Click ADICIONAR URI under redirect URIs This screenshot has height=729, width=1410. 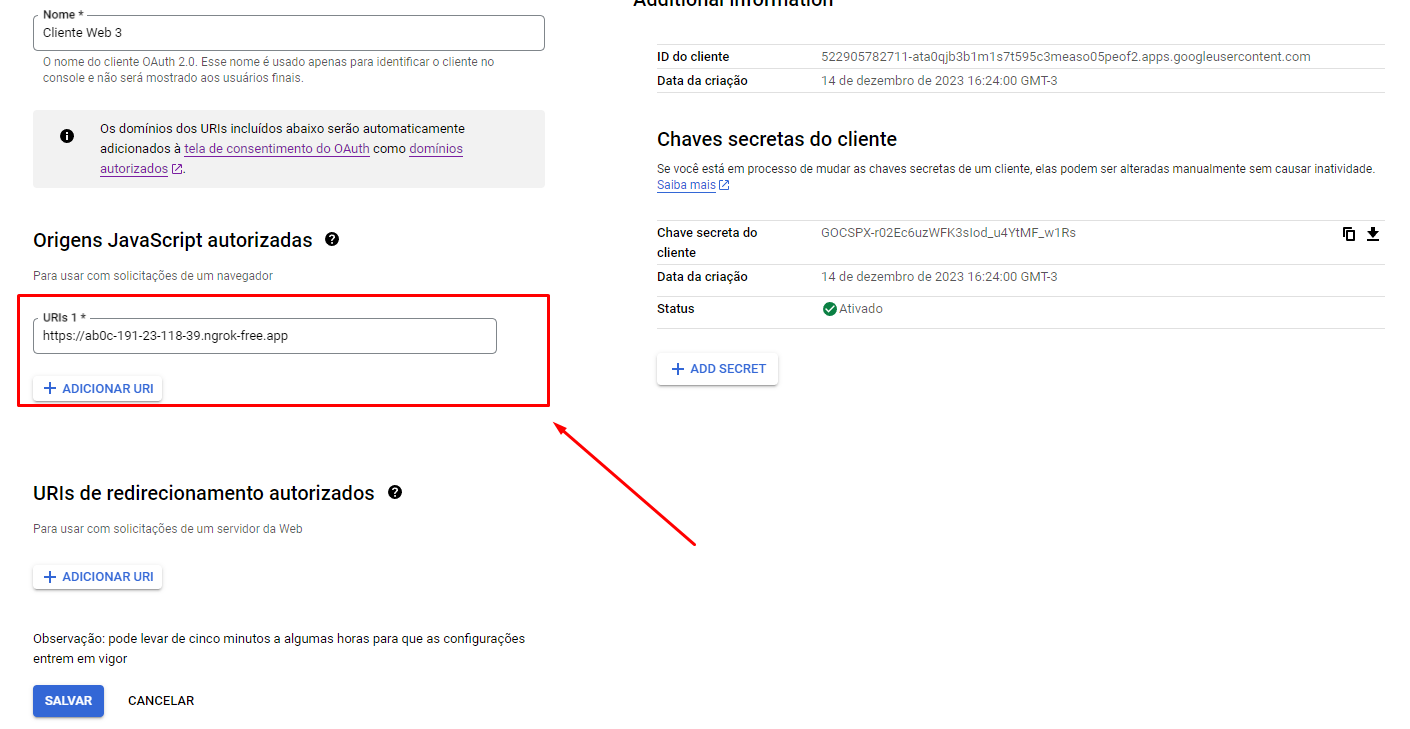point(97,576)
